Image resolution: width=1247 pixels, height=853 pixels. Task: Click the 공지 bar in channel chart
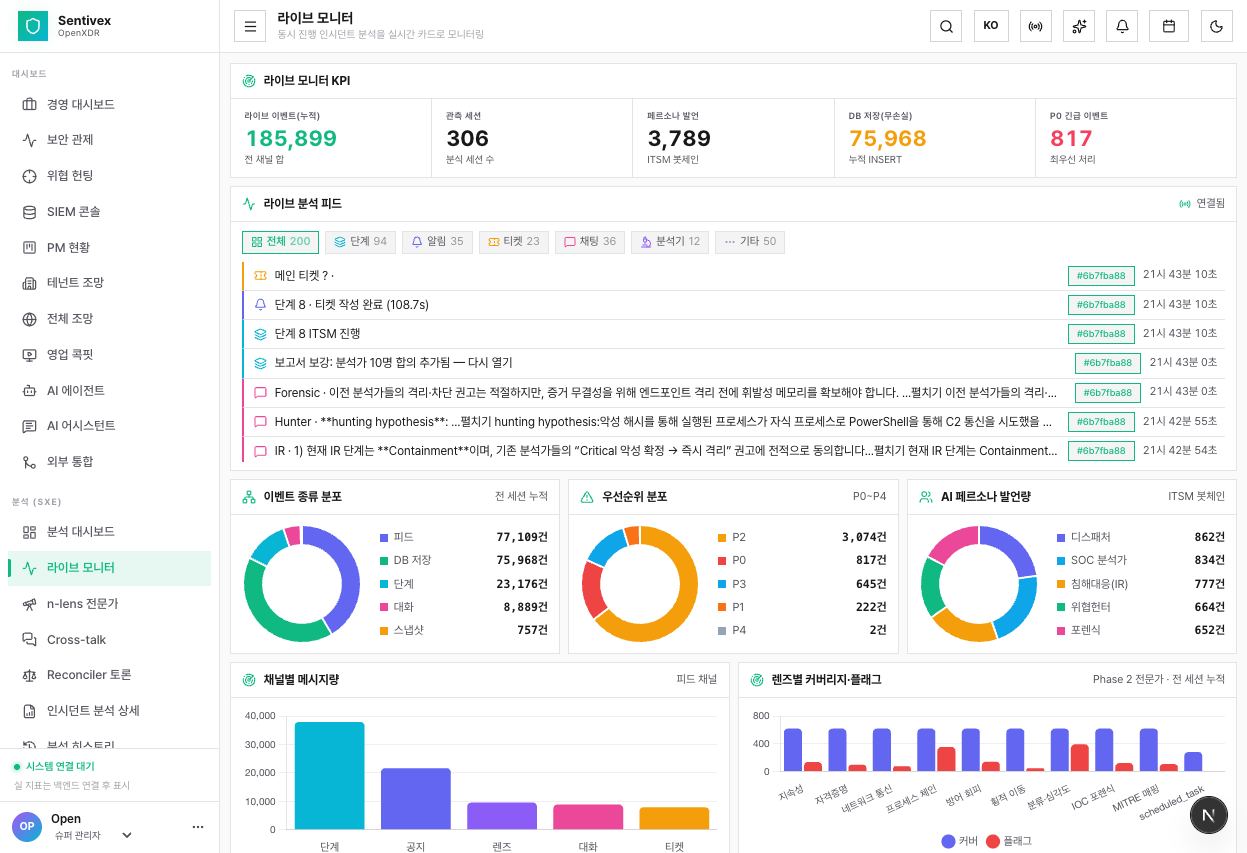click(x=416, y=799)
